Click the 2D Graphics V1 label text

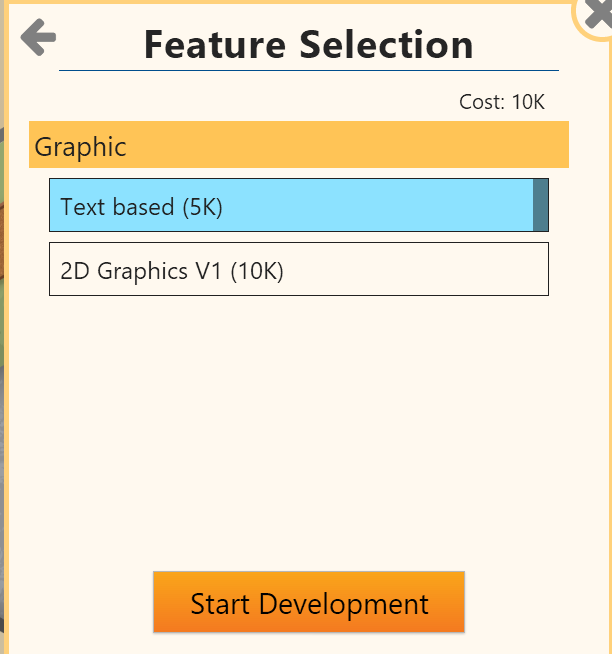[x=172, y=271]
